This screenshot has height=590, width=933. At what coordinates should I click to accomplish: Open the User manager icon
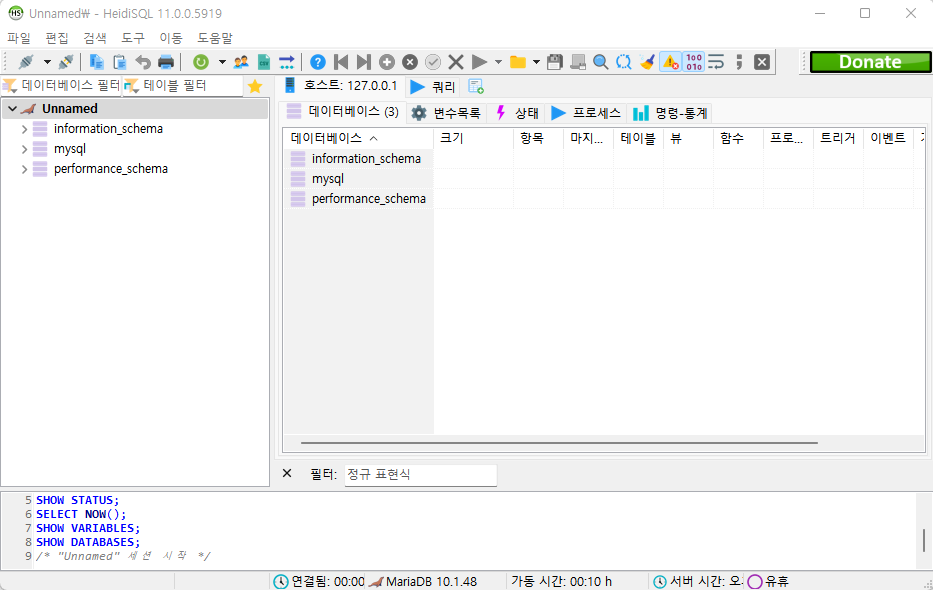tap(241, 62)
